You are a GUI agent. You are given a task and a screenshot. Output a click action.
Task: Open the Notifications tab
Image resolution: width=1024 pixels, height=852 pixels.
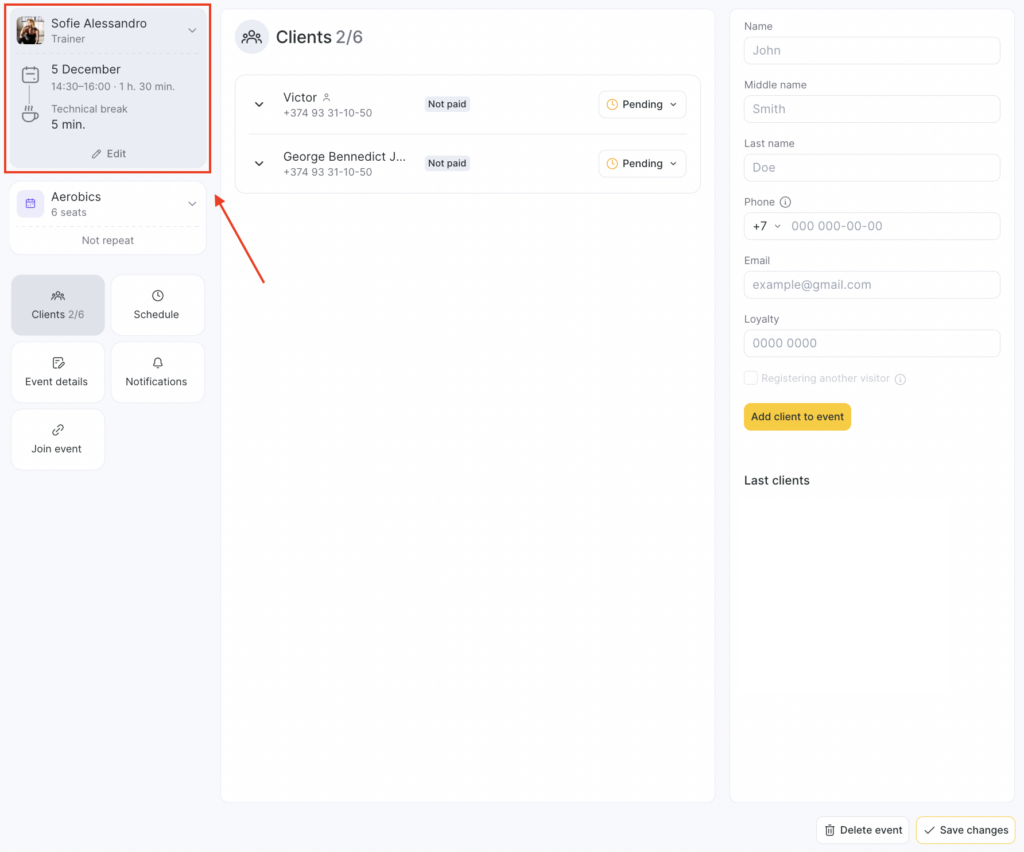(157, 372)
